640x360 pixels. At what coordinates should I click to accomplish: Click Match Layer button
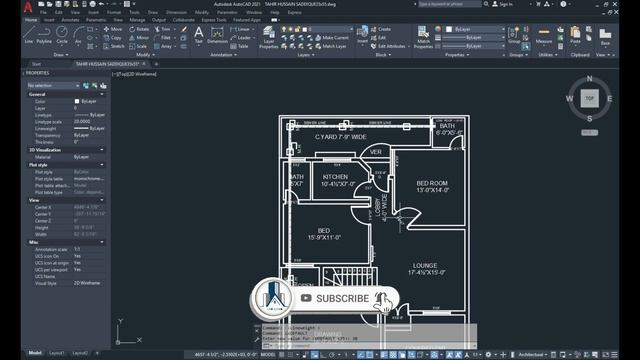(x=331, y=47)
